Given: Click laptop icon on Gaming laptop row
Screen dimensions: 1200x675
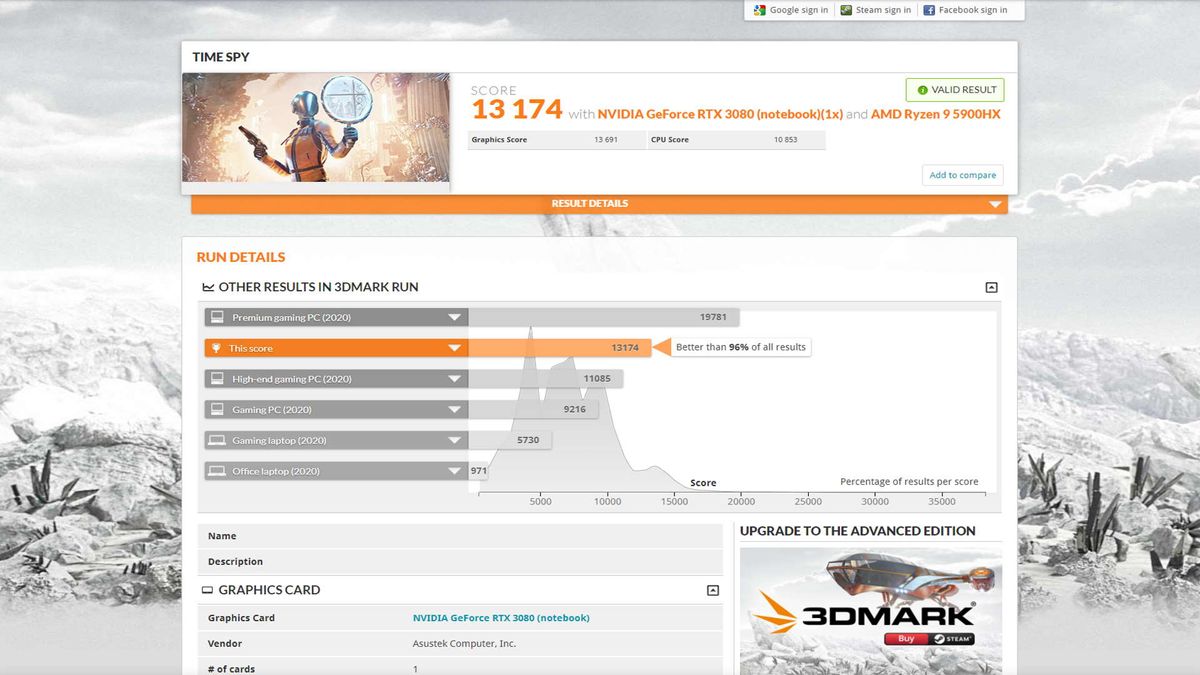Looking at the screenshot, I should coord(216,440).
